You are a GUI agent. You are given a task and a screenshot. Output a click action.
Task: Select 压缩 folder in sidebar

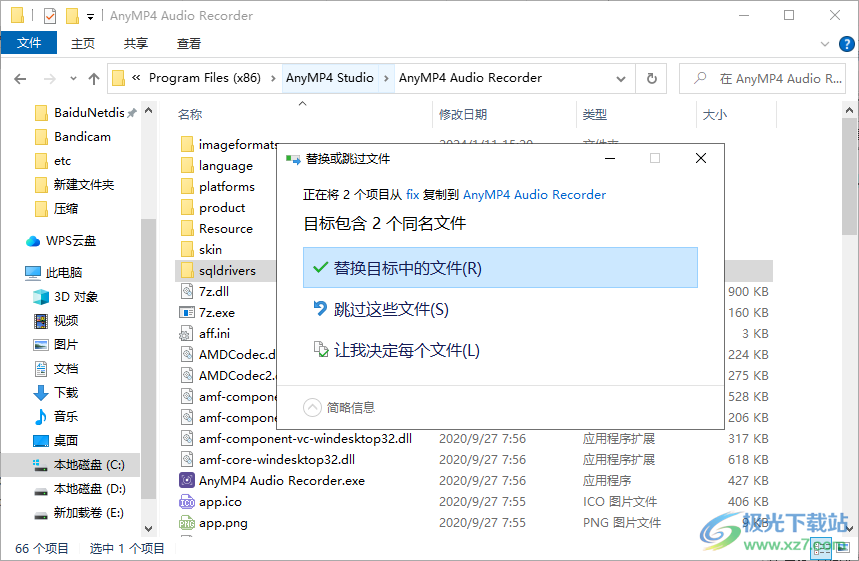[x=56, y=209]
